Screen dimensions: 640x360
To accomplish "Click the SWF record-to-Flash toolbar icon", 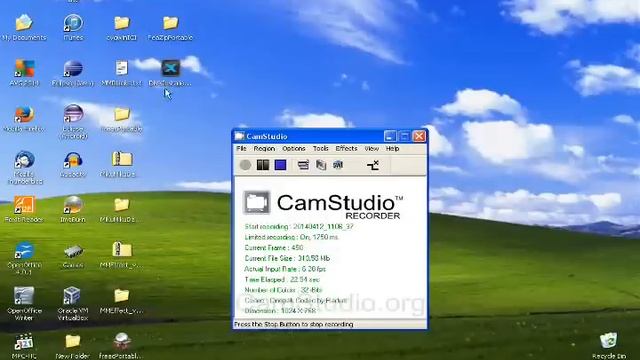I will (x=338, y=165).
